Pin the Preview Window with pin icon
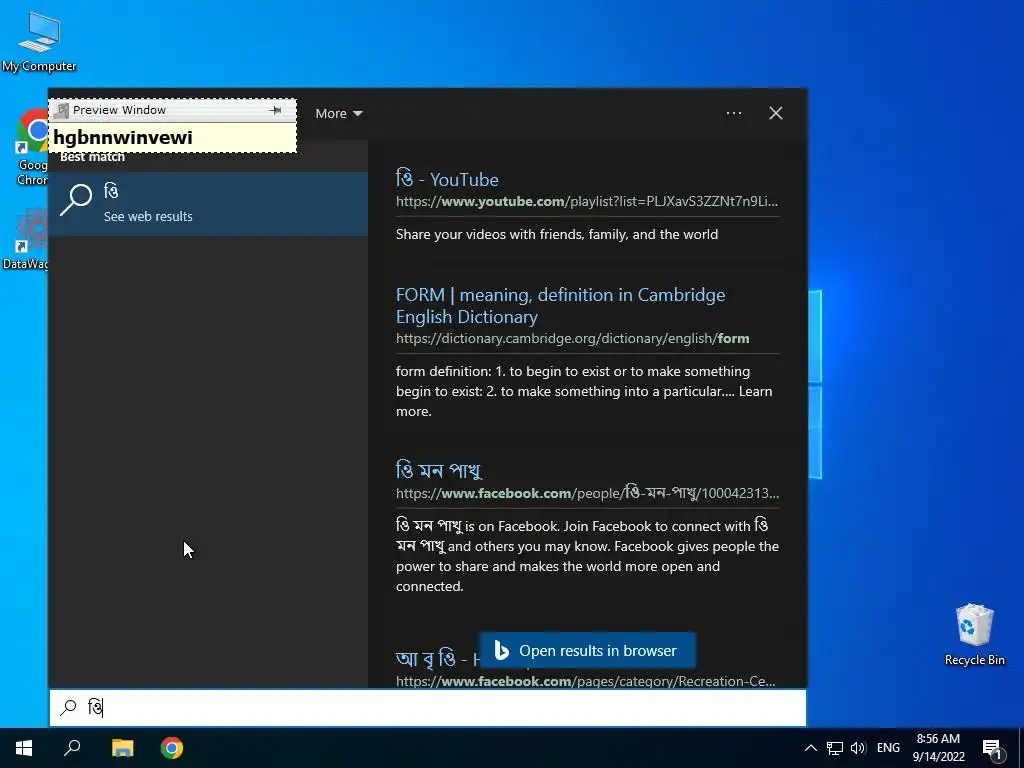 click(276, 110)
